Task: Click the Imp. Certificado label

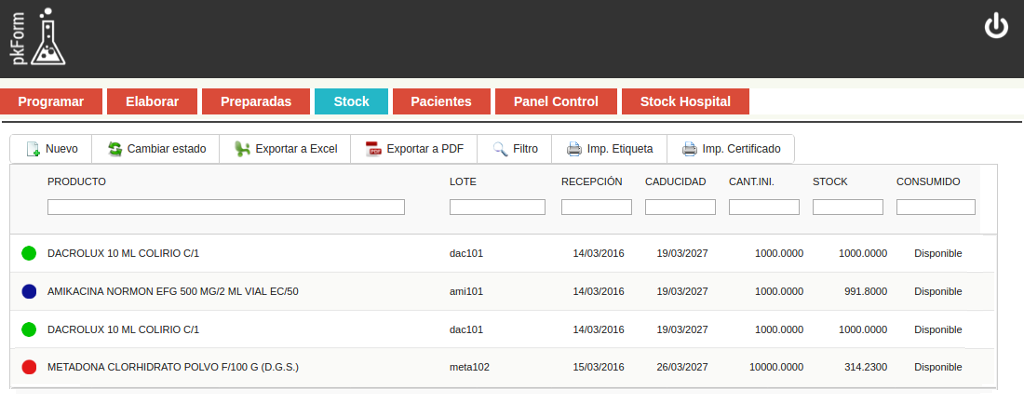Action: pos(741,149)
